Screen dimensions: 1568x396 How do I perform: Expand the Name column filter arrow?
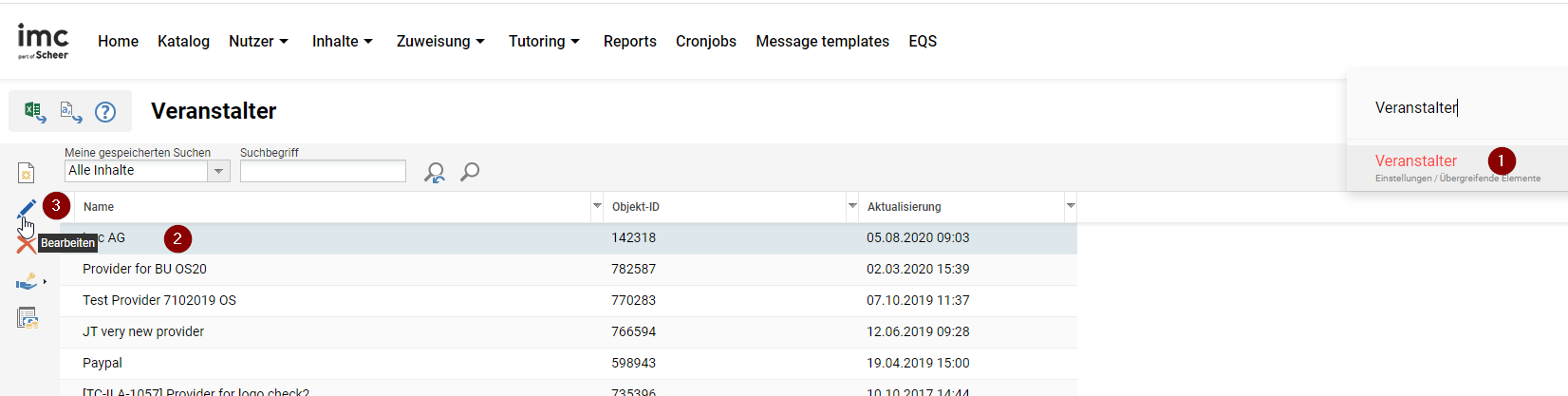point(597,206)
